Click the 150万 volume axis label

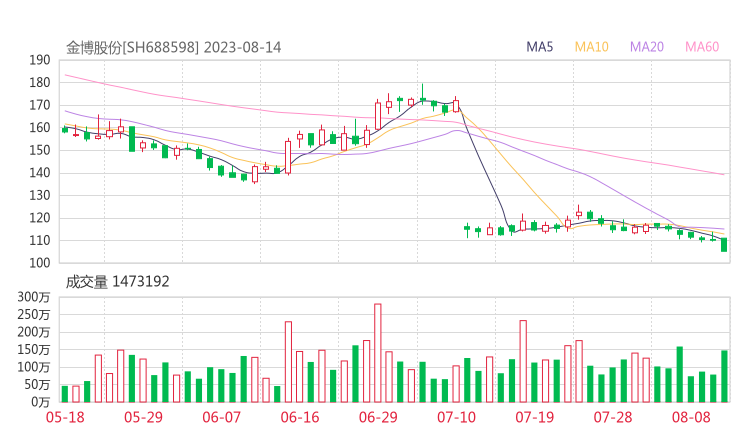pyautogui.click(x=34, y=349)
